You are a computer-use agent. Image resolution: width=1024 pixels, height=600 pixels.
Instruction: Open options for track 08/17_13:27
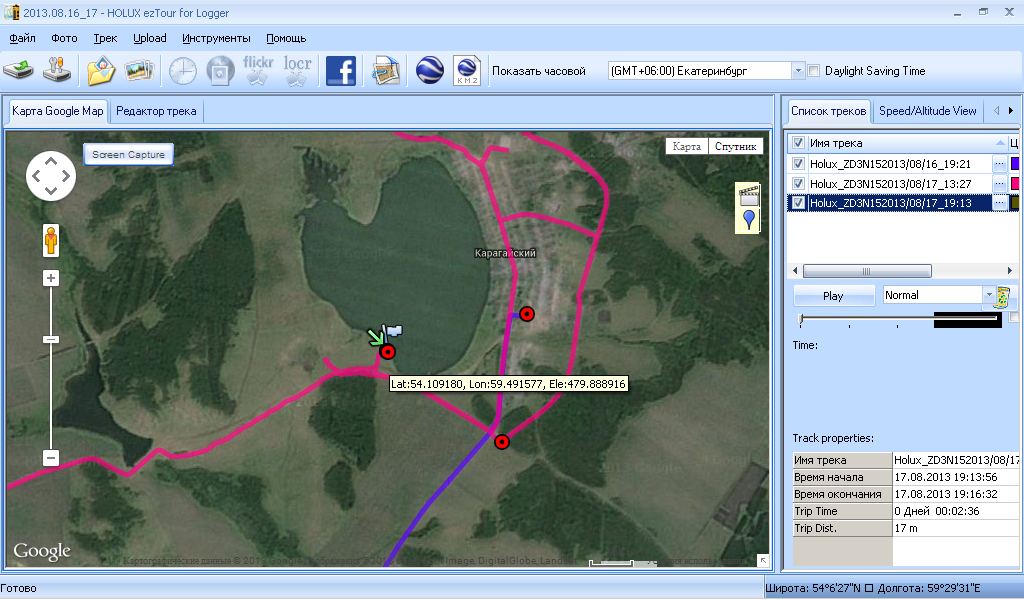click(999, 183)
